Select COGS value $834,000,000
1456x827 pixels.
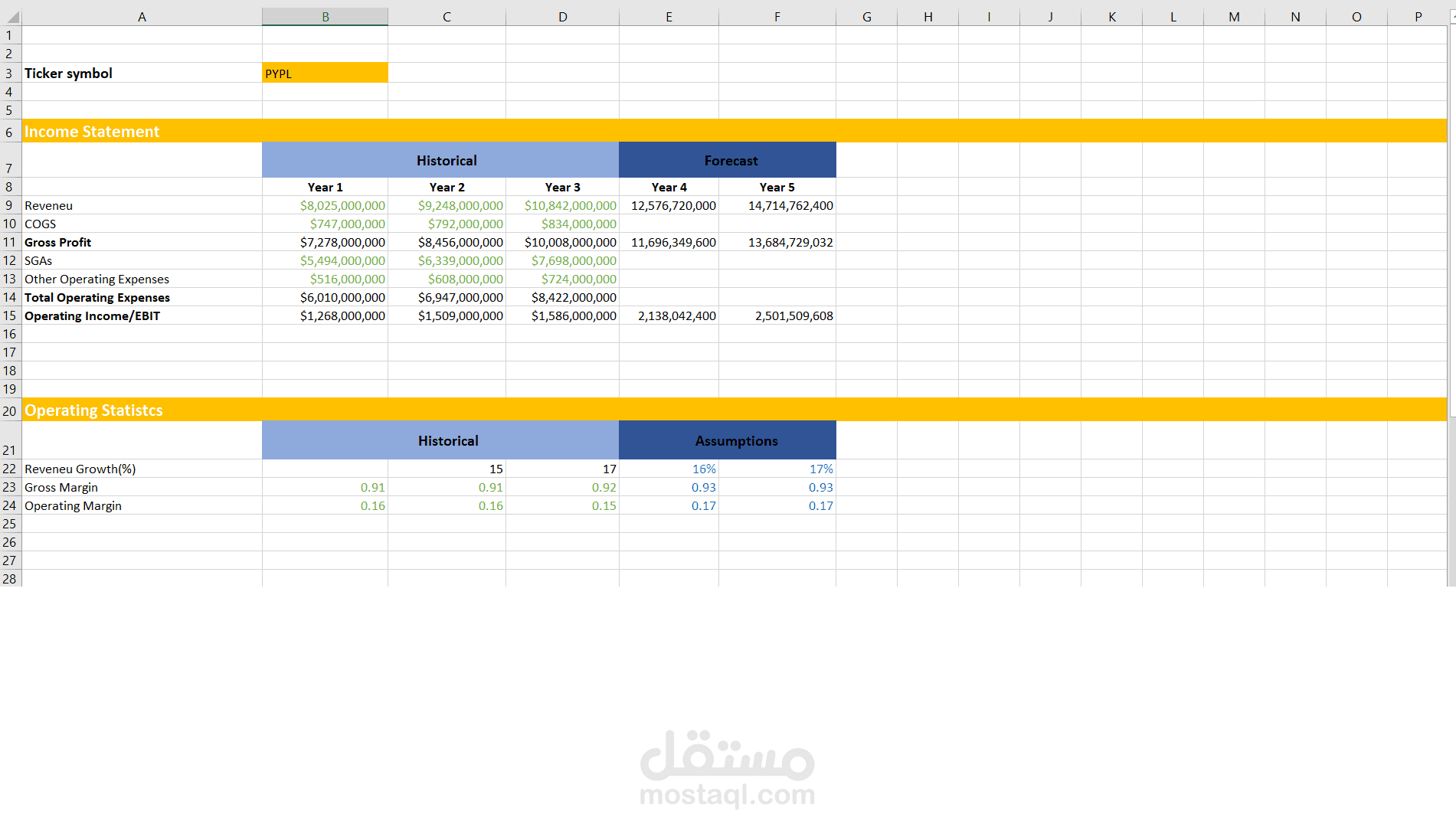click(x=562, y=224)
